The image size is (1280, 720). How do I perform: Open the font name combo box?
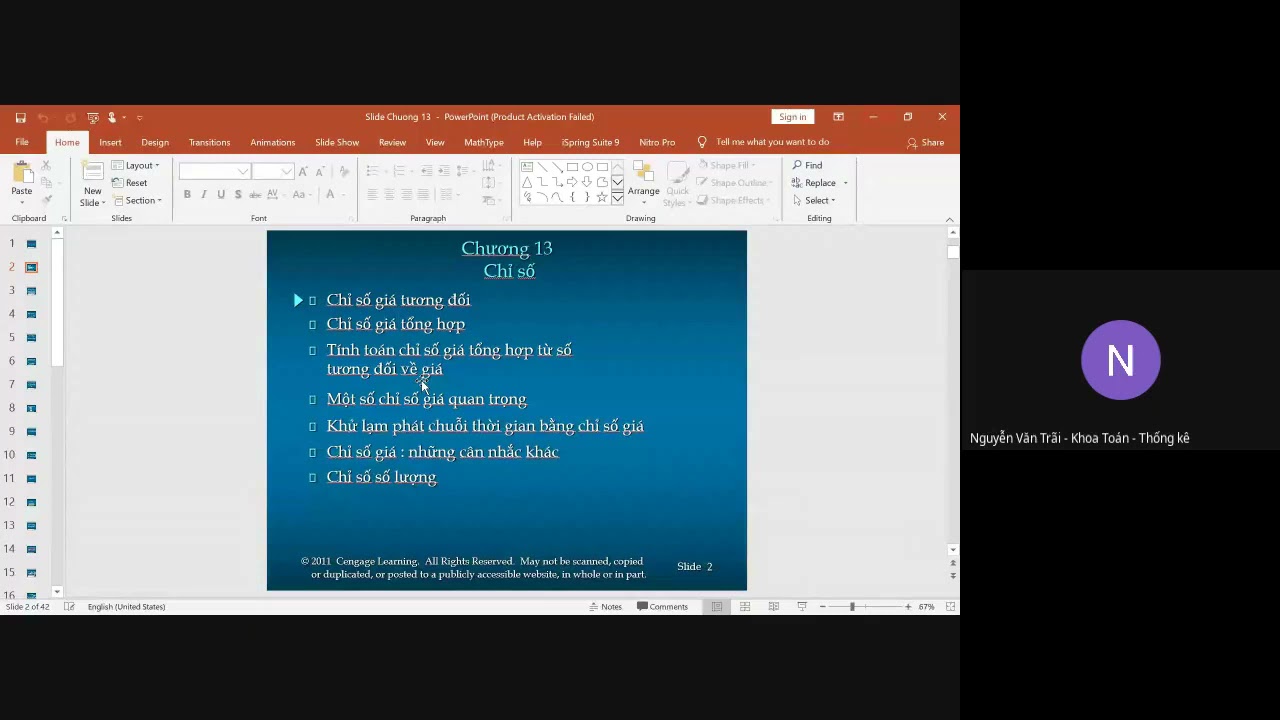[x=214, y=172]
